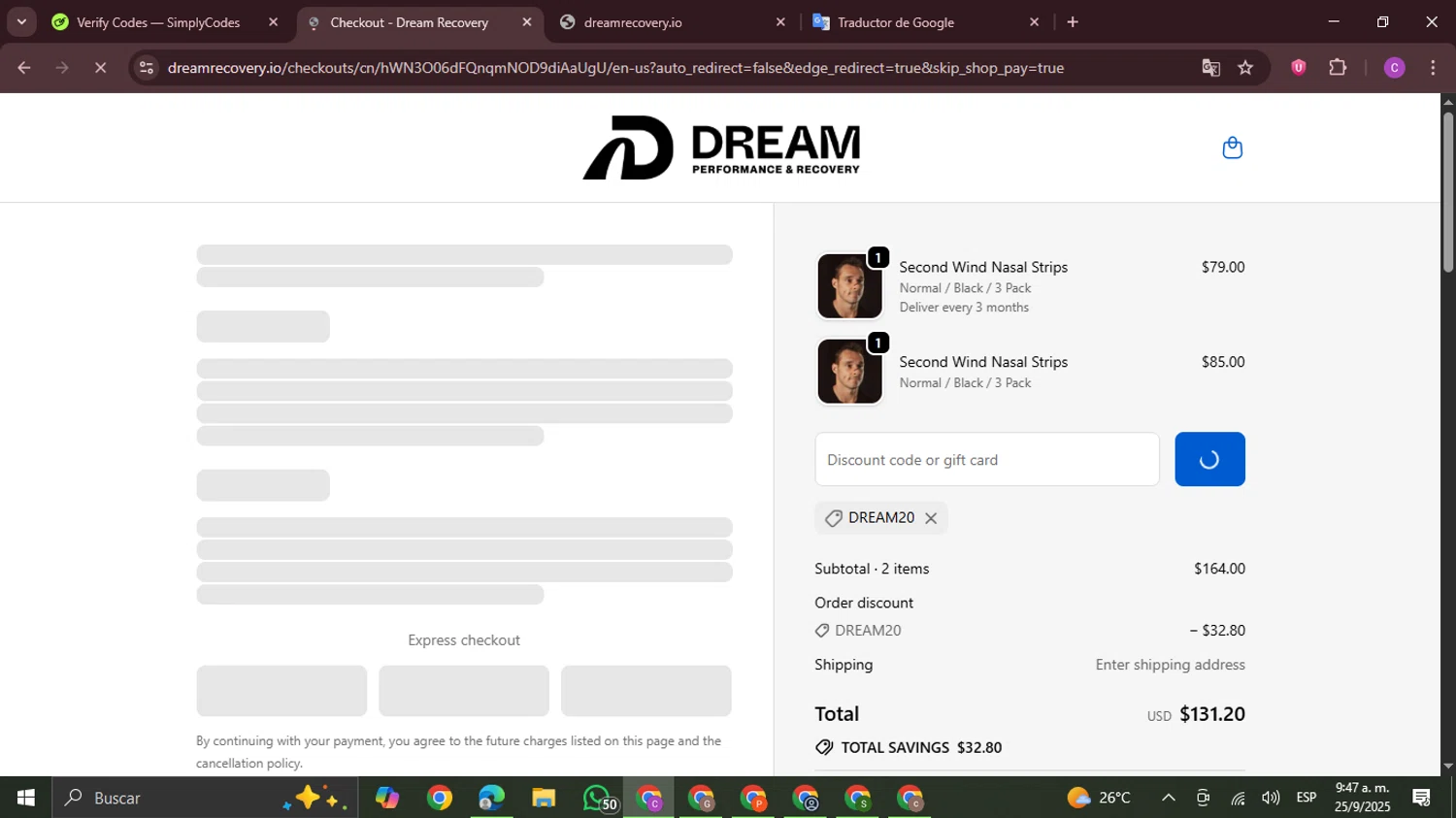1456x818 pixels.
Task: Click the scrollbar down arrow
Action: coord(1447,767)
